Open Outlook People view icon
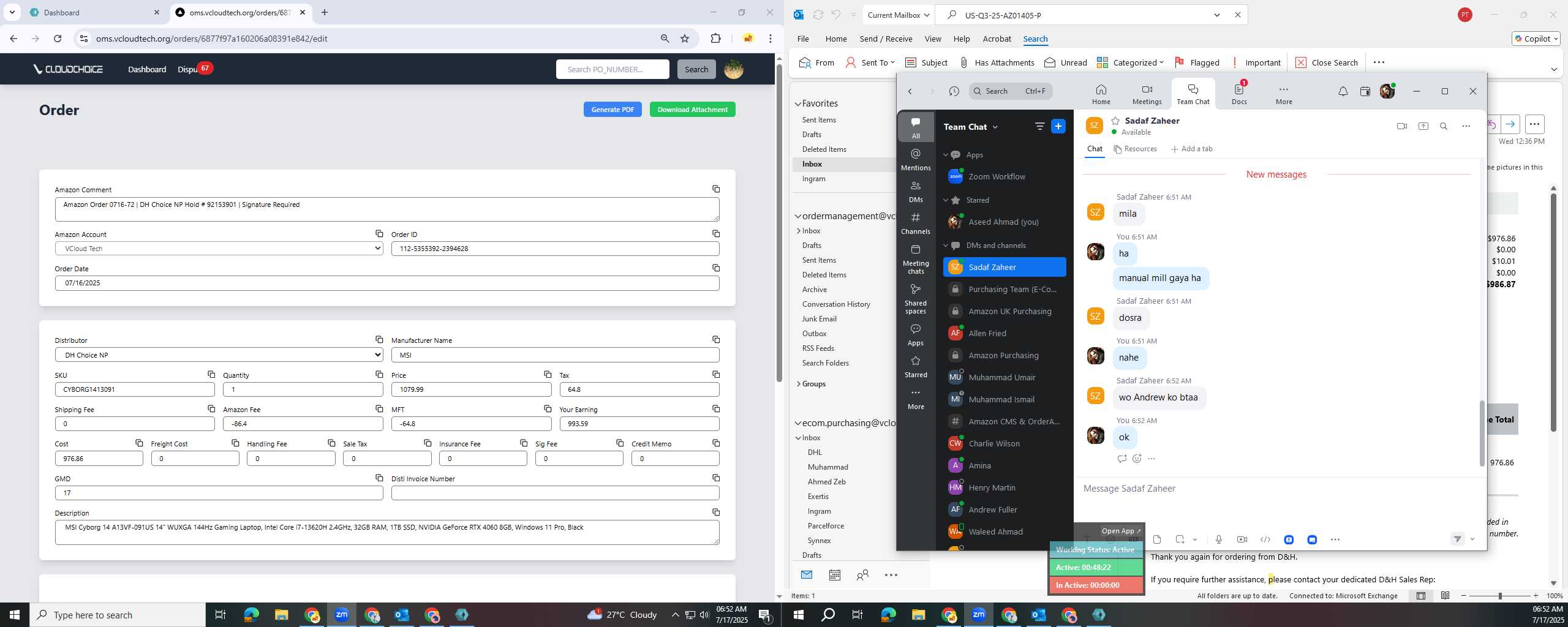 pos(862,575)
